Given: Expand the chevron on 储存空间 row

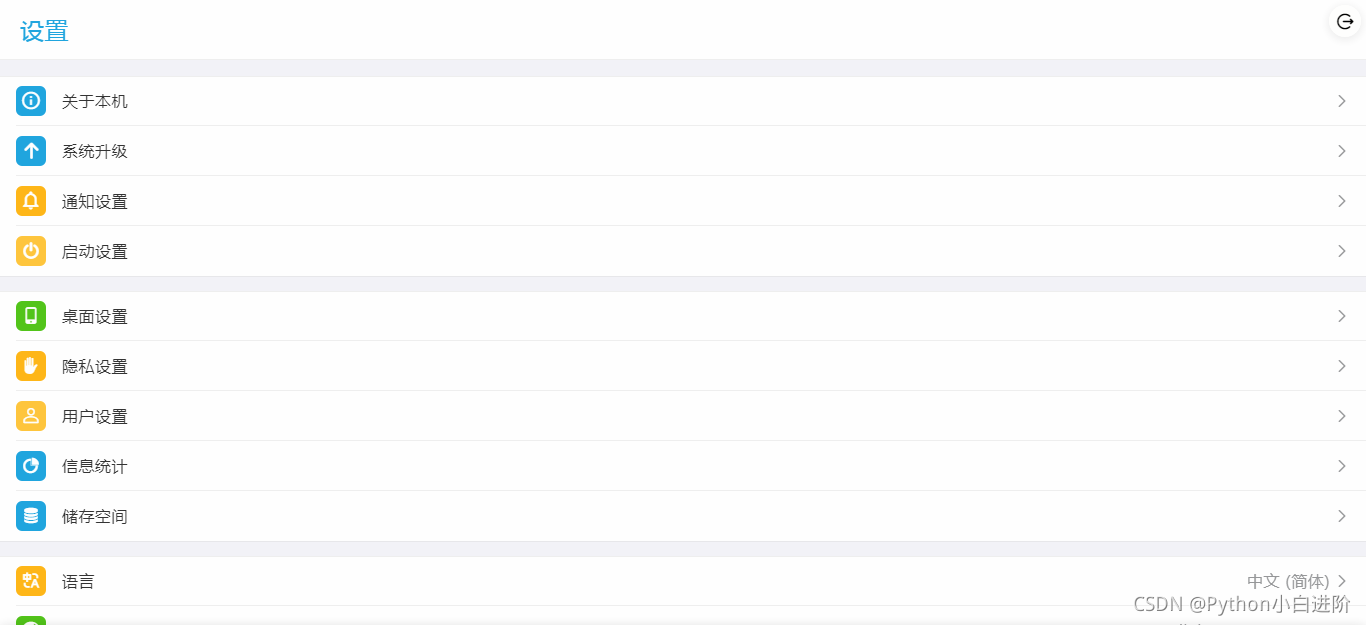Looking at the screenshot, I should tap(1342, 516).
